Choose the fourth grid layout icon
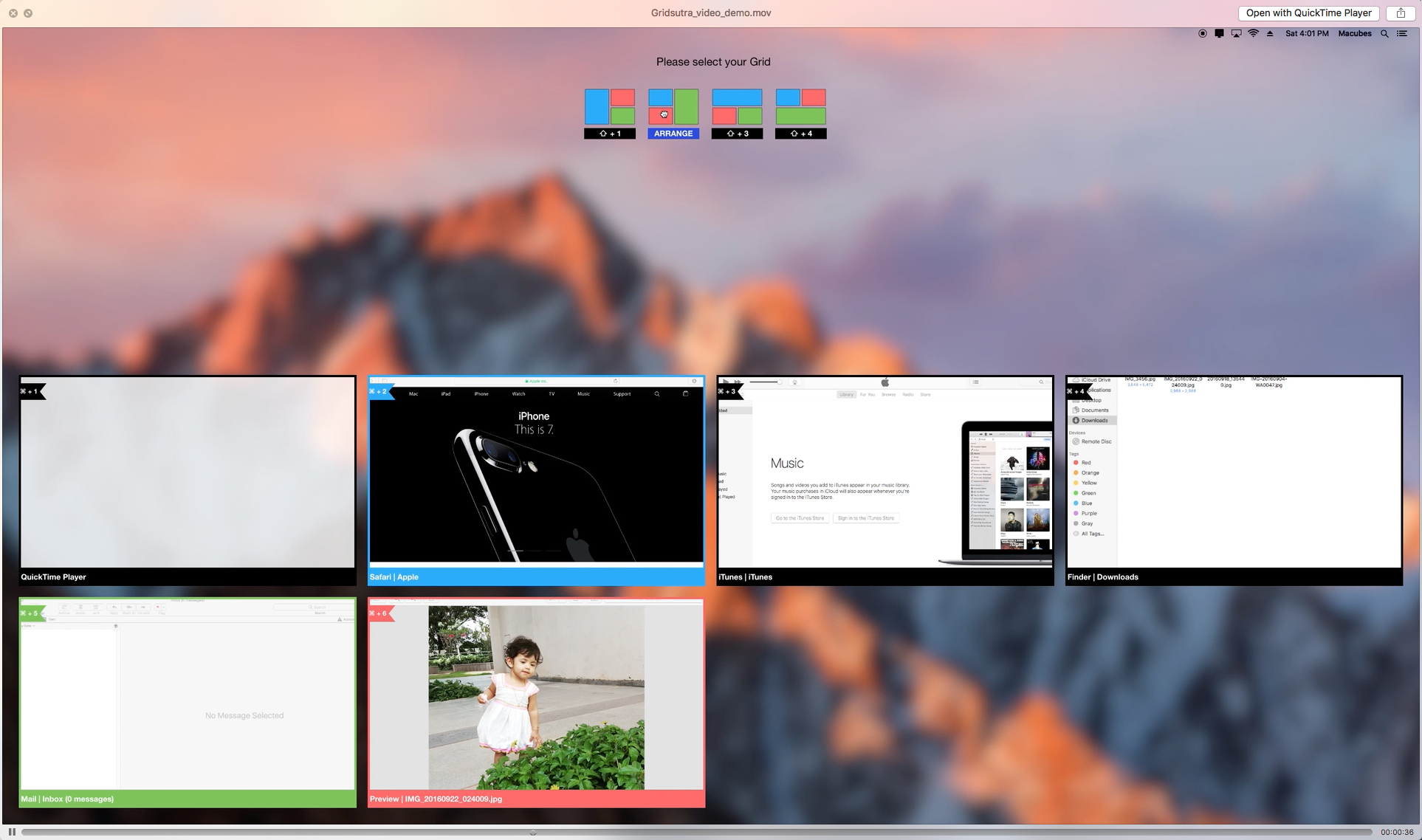 pos(800,106)
